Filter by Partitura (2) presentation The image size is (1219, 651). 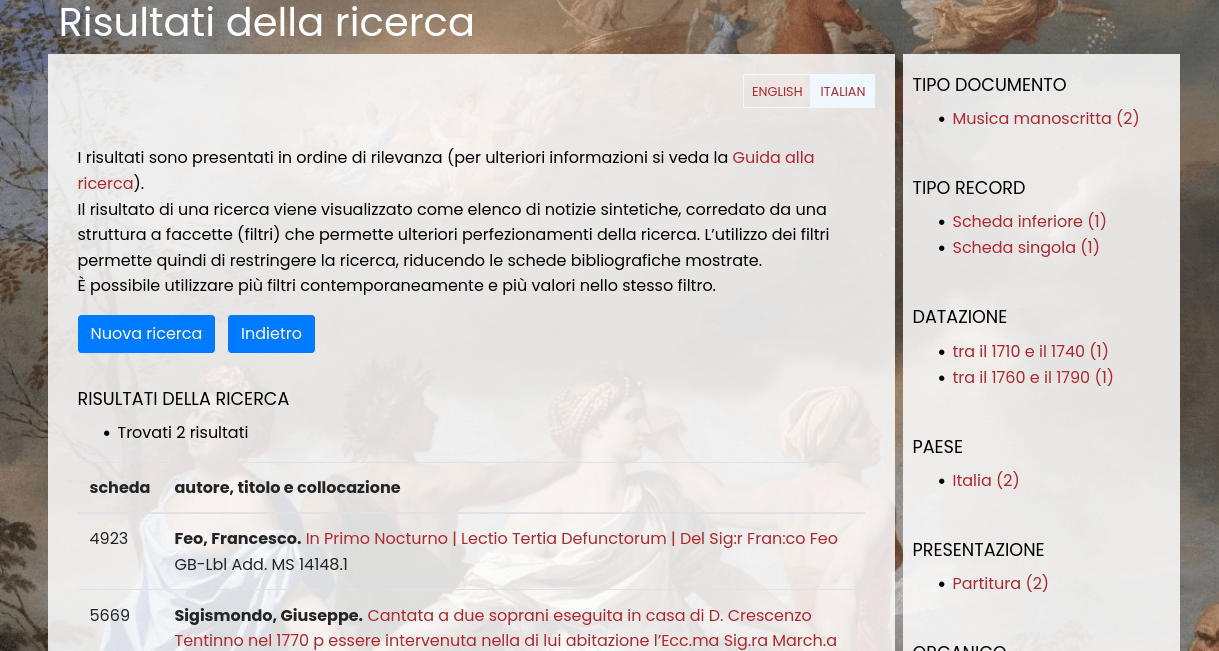(x=1000, y=583)
